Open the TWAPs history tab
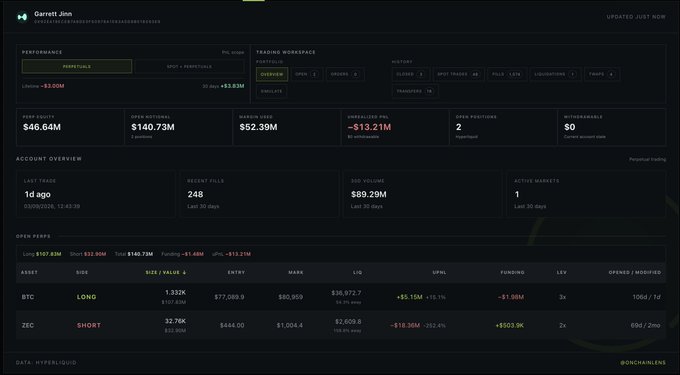Screen dimensions: 680x375 coord(602,74)
